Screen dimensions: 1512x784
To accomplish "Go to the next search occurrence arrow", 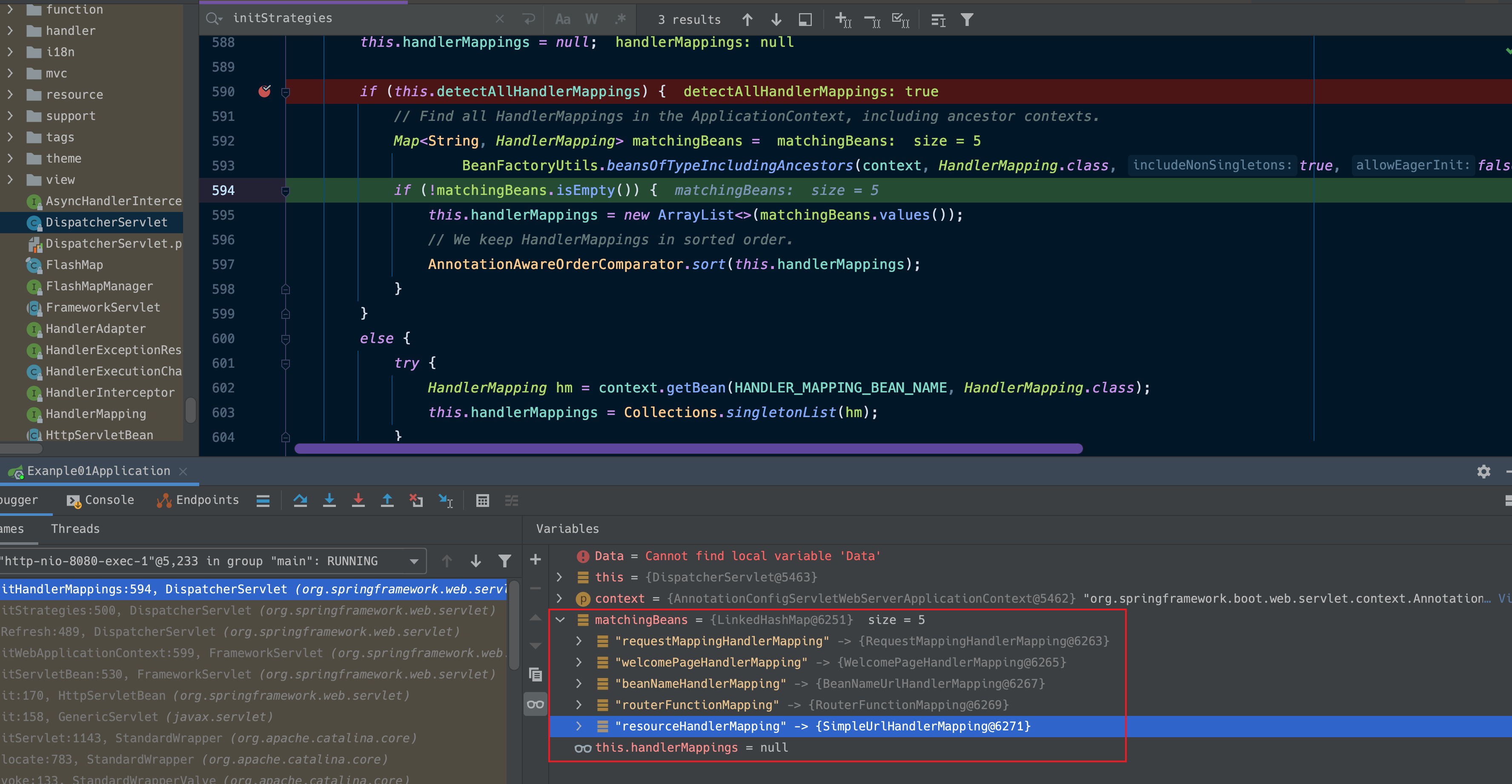I will coord(776,19).
